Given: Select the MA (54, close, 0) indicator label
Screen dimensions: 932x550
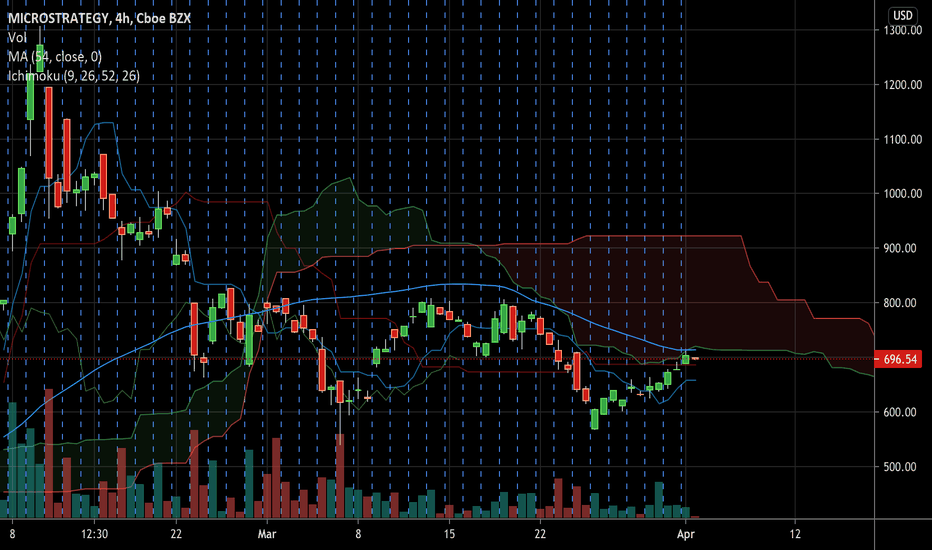Looking at the screenshot, I should (55, 56).
